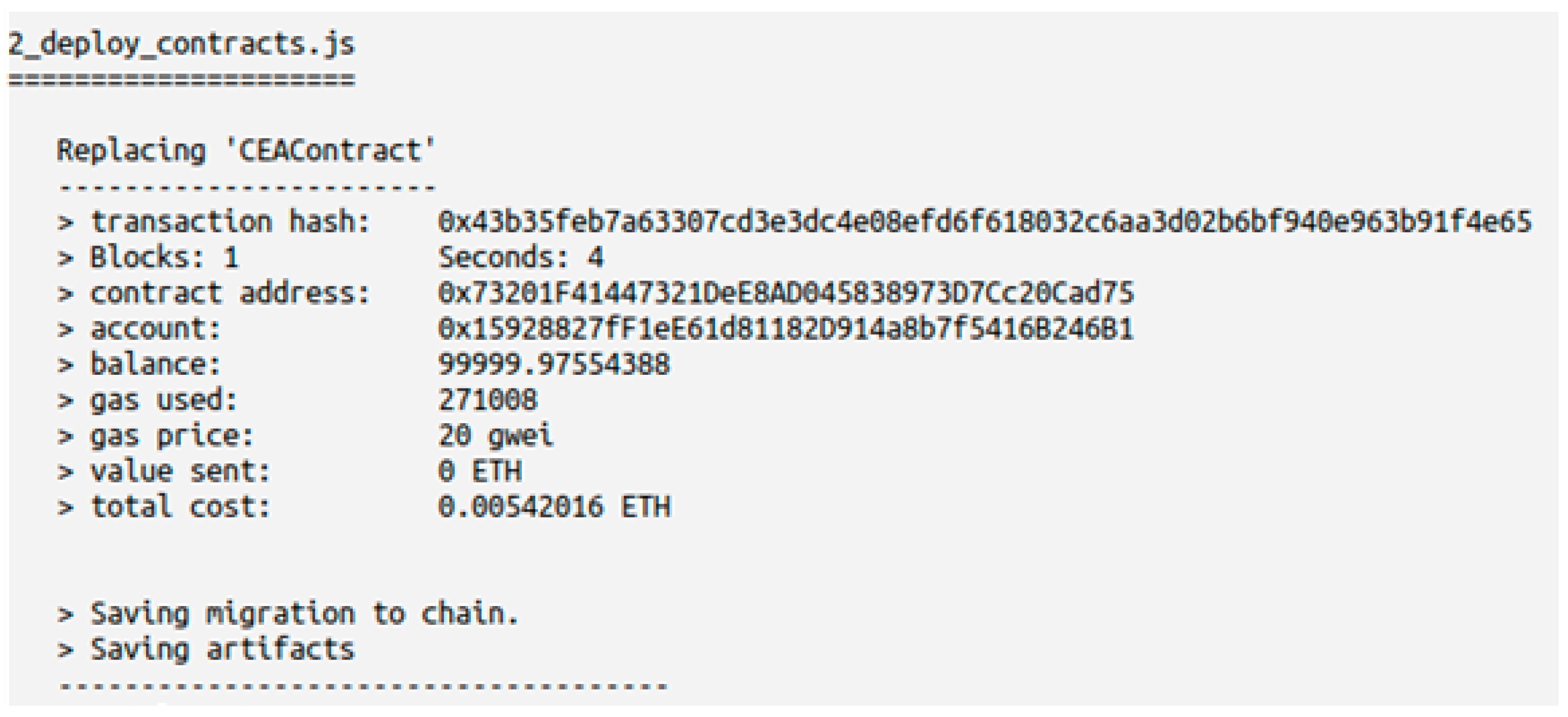Click the gas used value 271008
This screenshot has height=717, width=1568.
click(488, 400)
